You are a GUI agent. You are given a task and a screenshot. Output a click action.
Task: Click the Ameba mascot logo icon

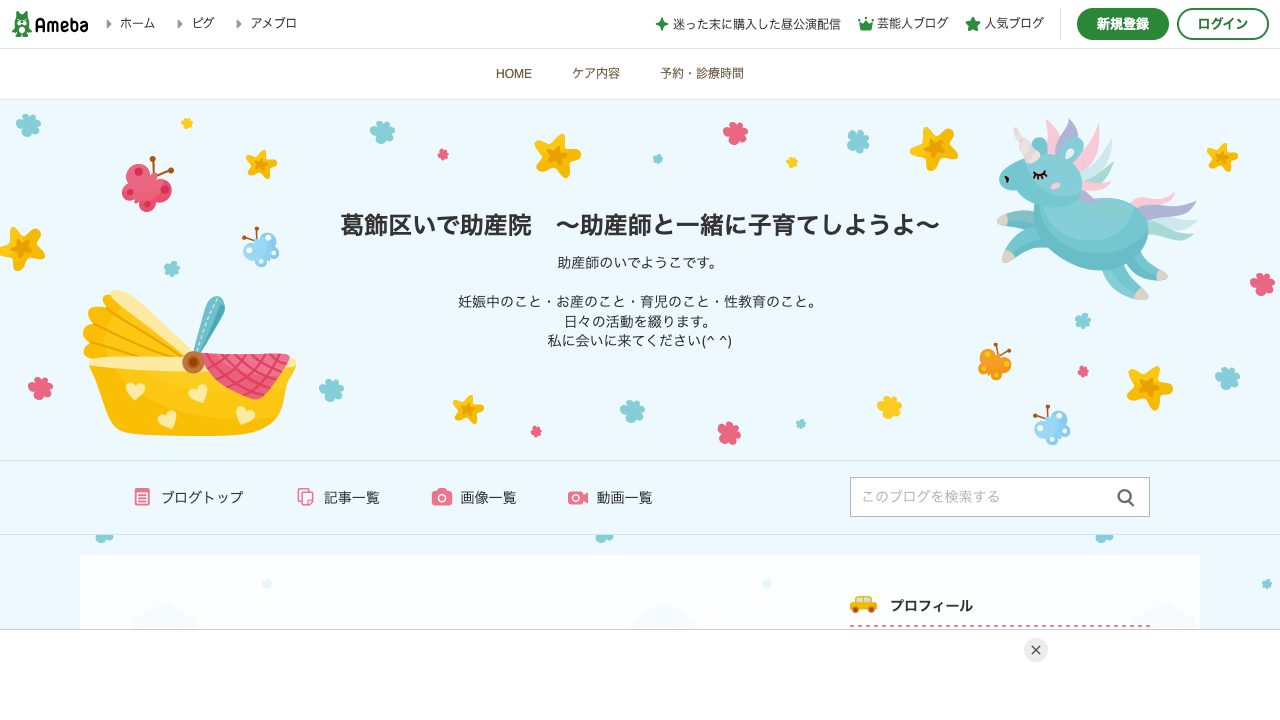click(21, 23)
